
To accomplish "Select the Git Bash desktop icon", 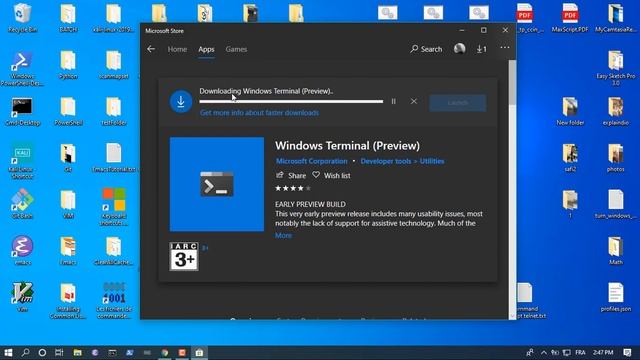I will point(22,204).
